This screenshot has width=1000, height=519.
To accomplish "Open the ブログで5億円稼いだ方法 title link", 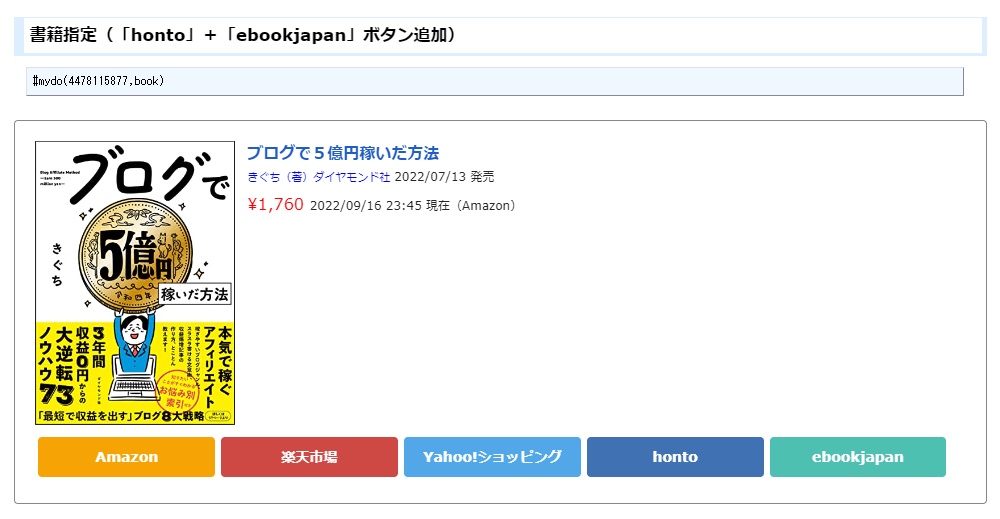I will (343, 153).
